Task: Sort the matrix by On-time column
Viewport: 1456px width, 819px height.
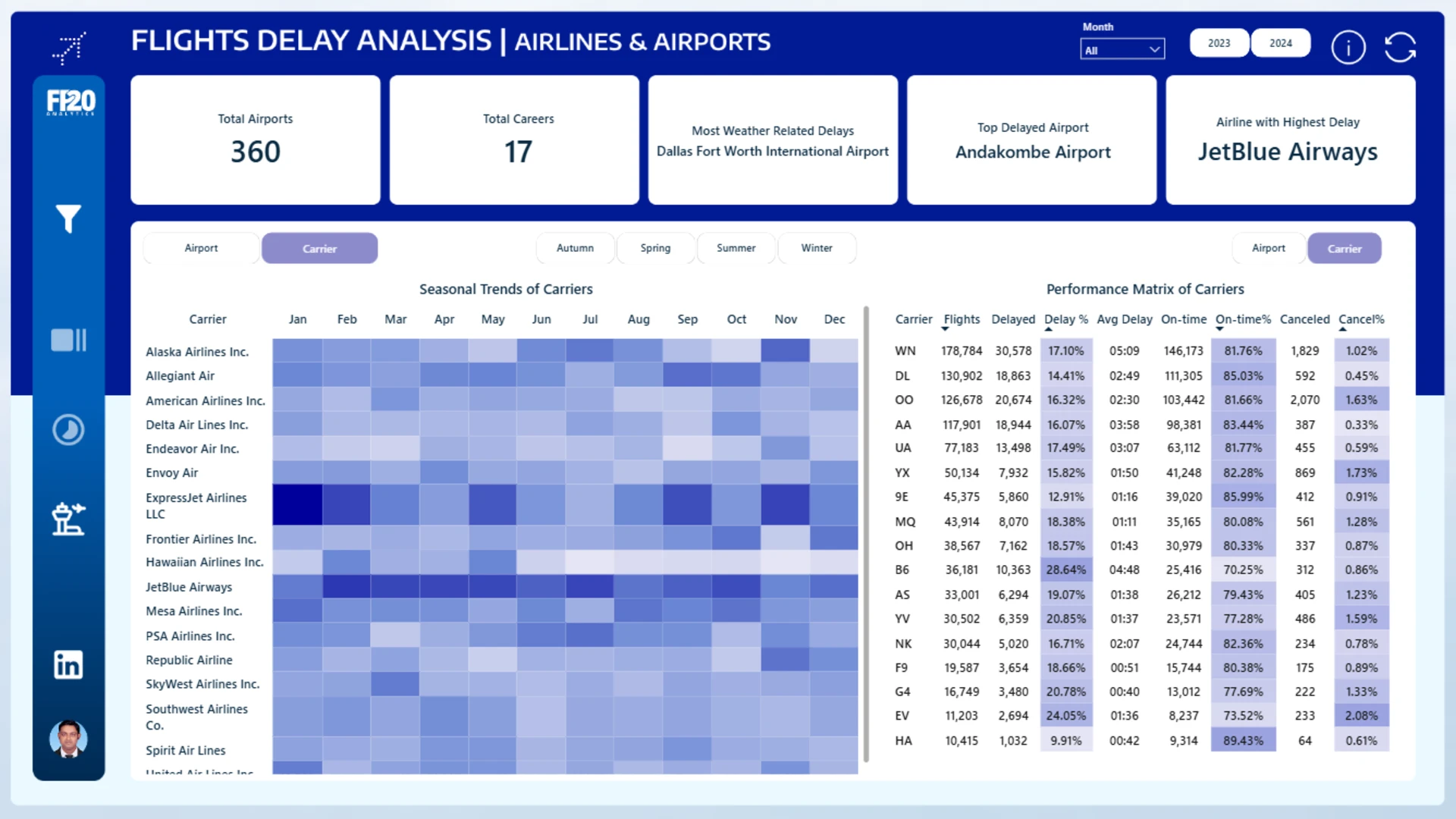Action: [x=1184, y=319]
